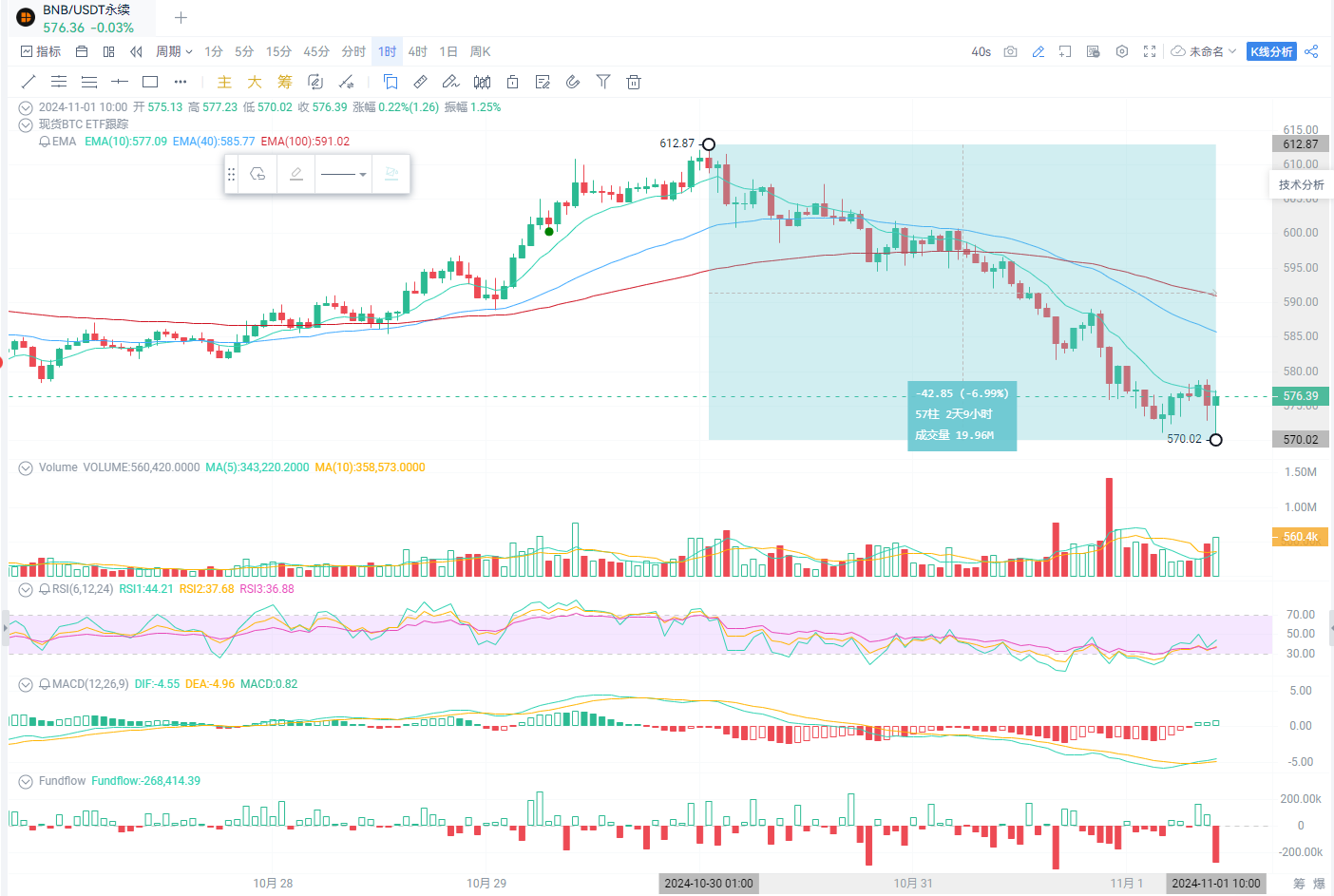Toggle the magnet snap icon

573,82
